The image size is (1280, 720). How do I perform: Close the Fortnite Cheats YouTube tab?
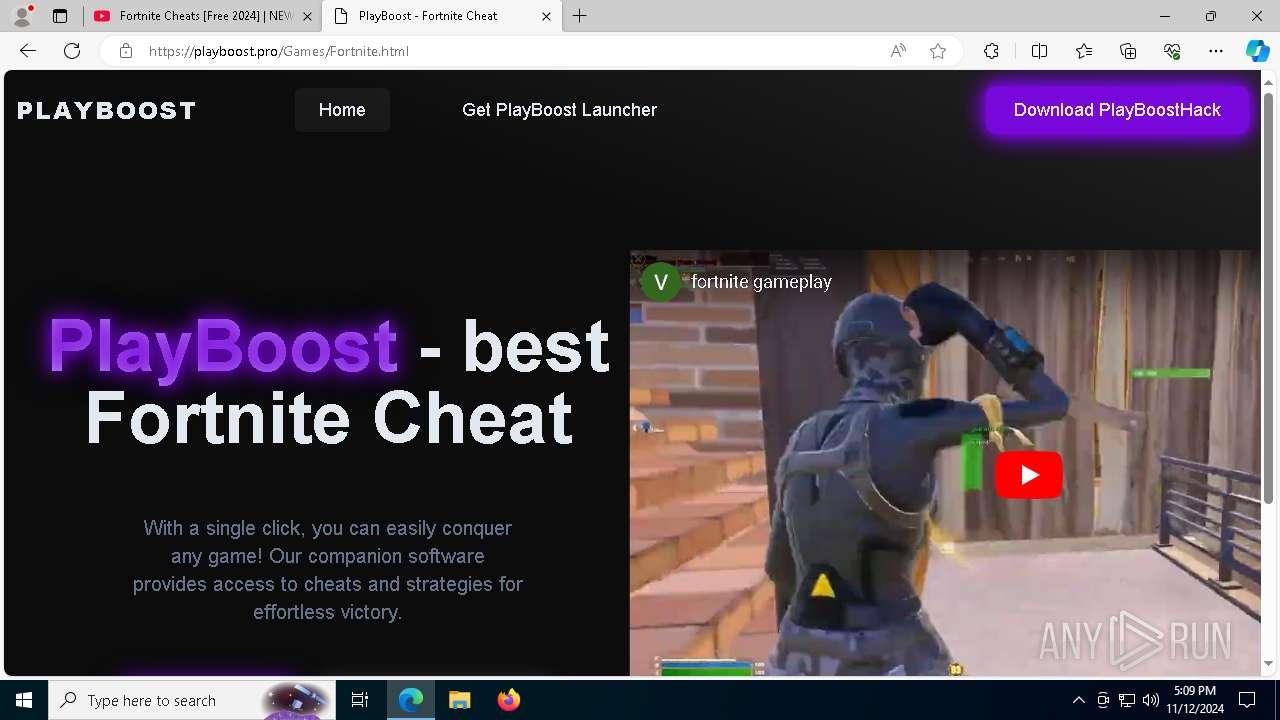pos(307,16)
